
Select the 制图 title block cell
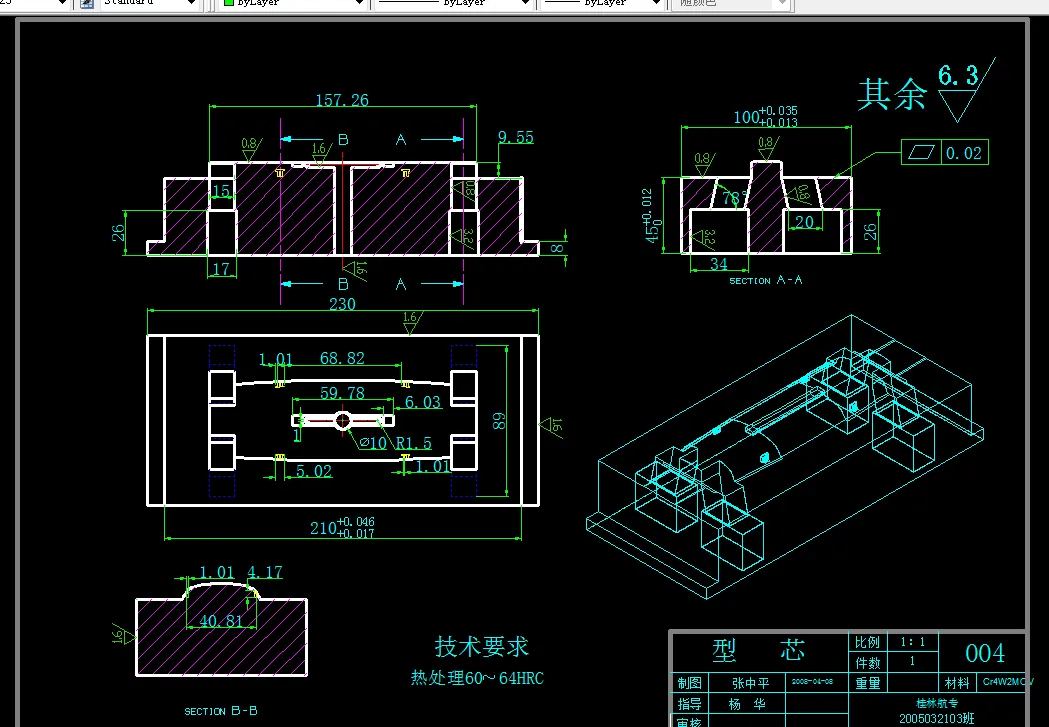tap(690, 683)
